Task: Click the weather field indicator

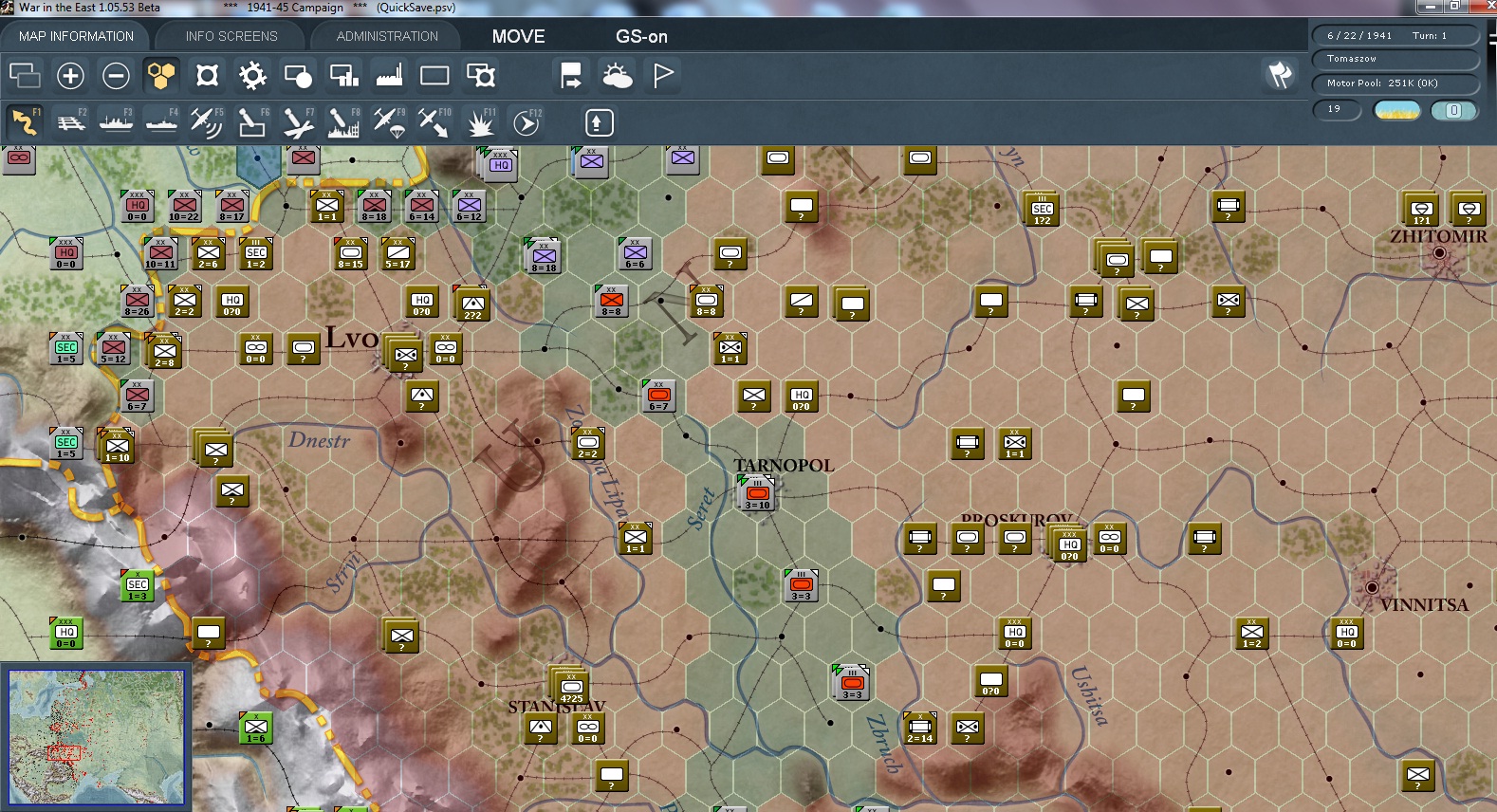Action: click(x=1397, y=110)
